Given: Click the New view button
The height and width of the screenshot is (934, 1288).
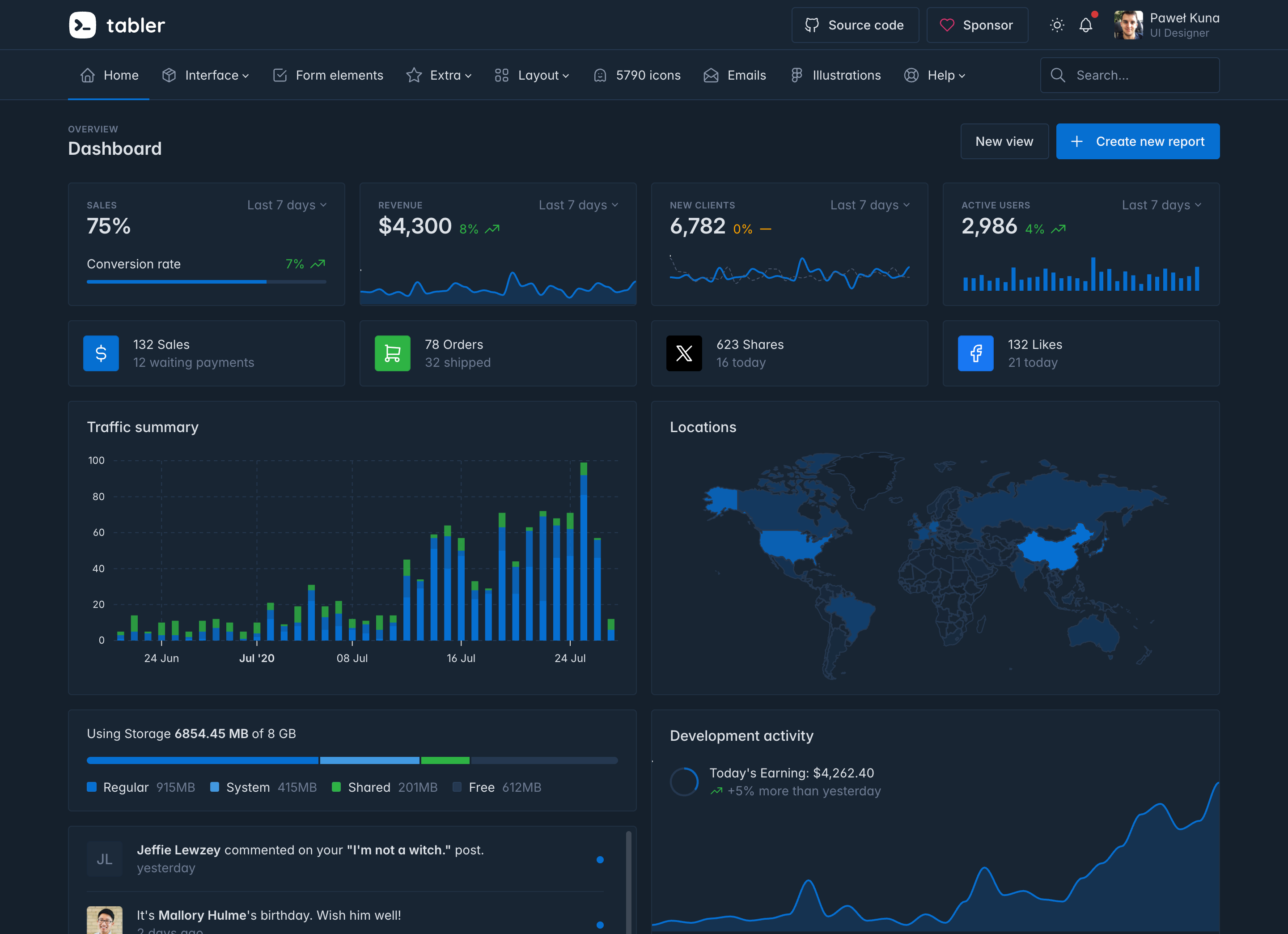Looking at the screenshot, I should (x=1004, y=141).
